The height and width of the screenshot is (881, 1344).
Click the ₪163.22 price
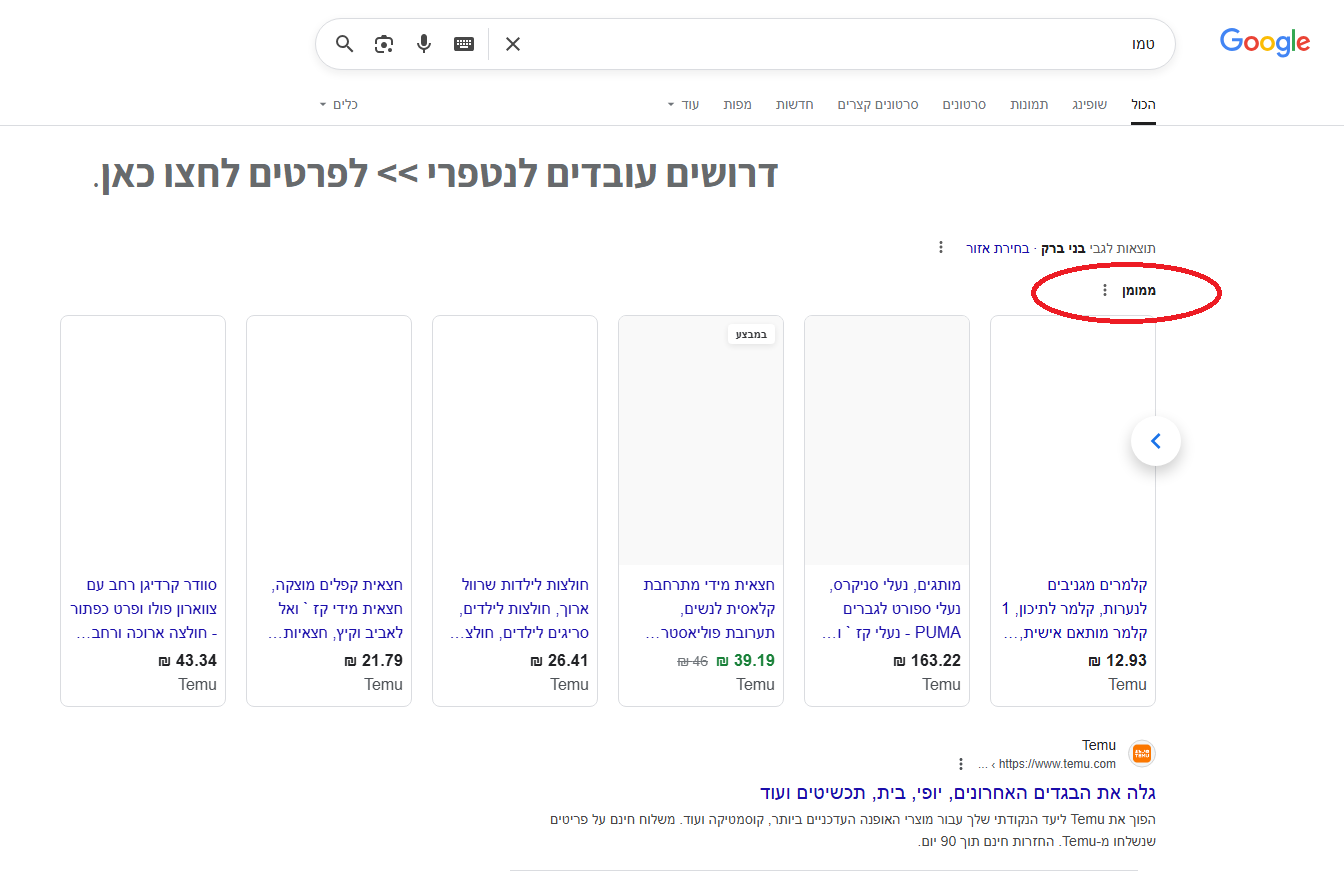pos(927,660)
